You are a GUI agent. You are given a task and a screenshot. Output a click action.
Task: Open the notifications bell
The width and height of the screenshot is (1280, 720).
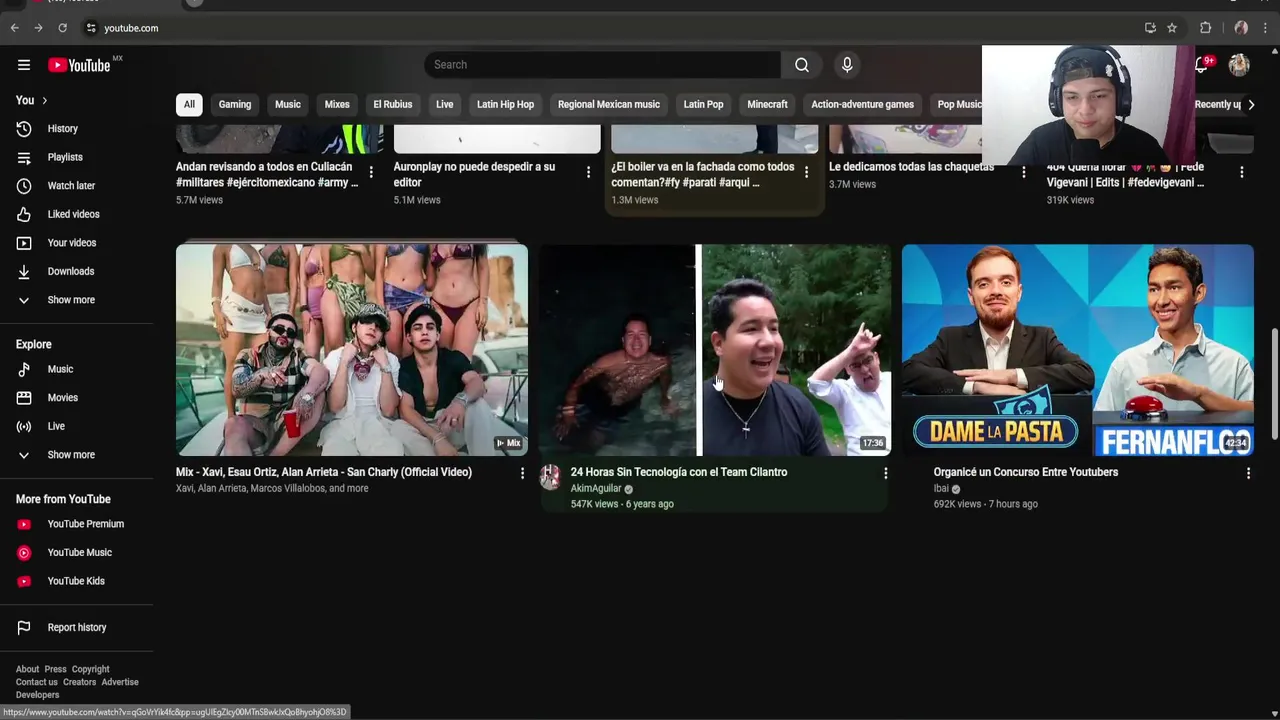coord(1202,65)
